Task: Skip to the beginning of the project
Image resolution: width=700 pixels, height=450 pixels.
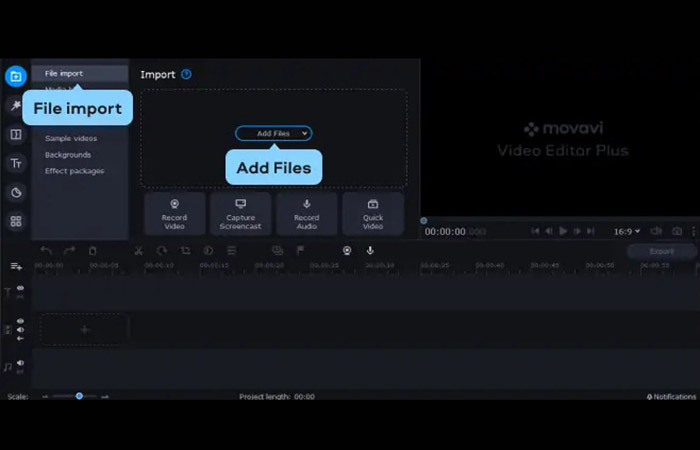Action: point(535,231)
